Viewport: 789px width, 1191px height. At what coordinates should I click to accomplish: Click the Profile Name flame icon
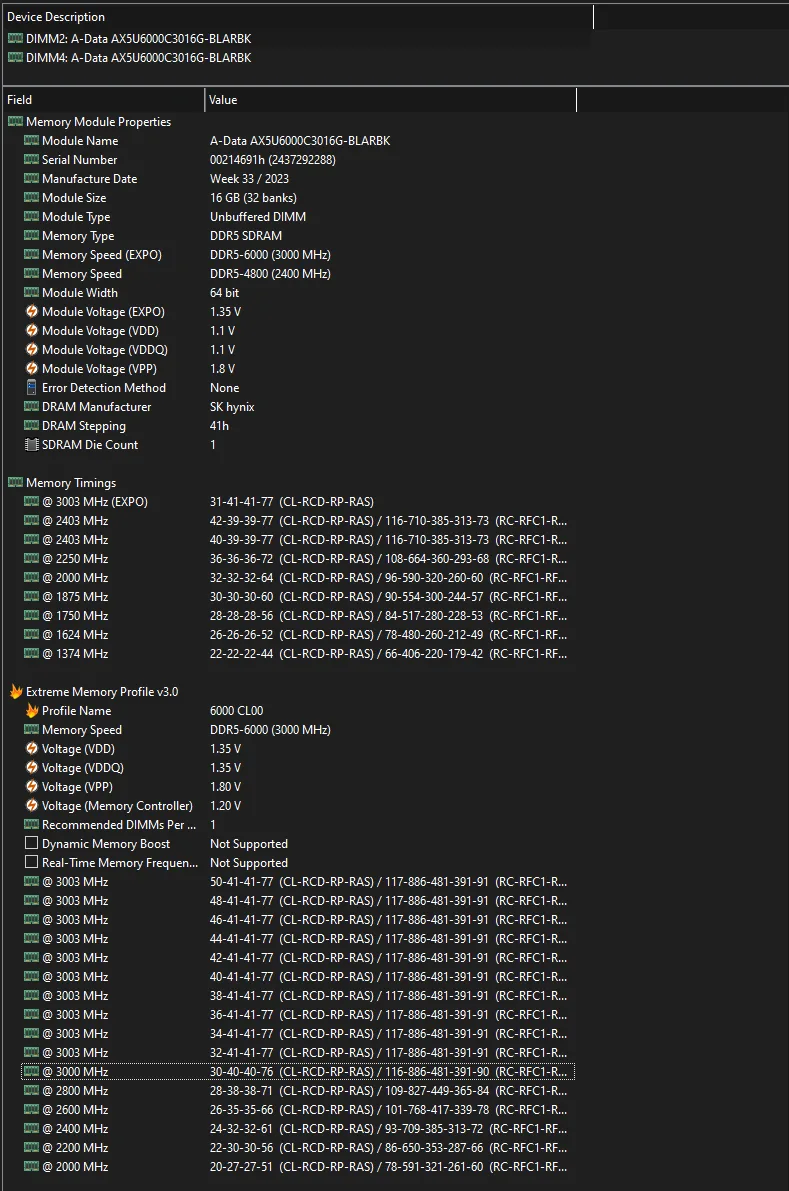(x=31, y=710)
